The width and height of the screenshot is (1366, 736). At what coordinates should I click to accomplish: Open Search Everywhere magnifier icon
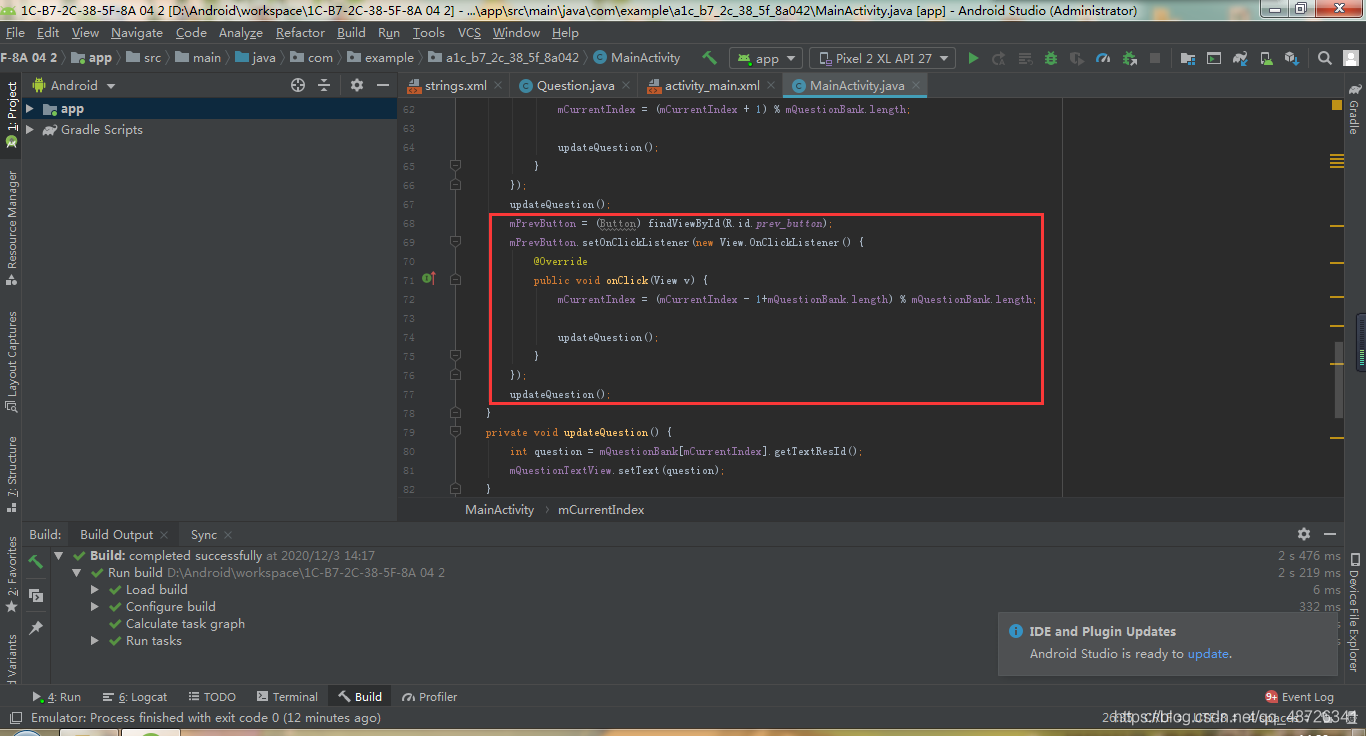[1324, 58]
